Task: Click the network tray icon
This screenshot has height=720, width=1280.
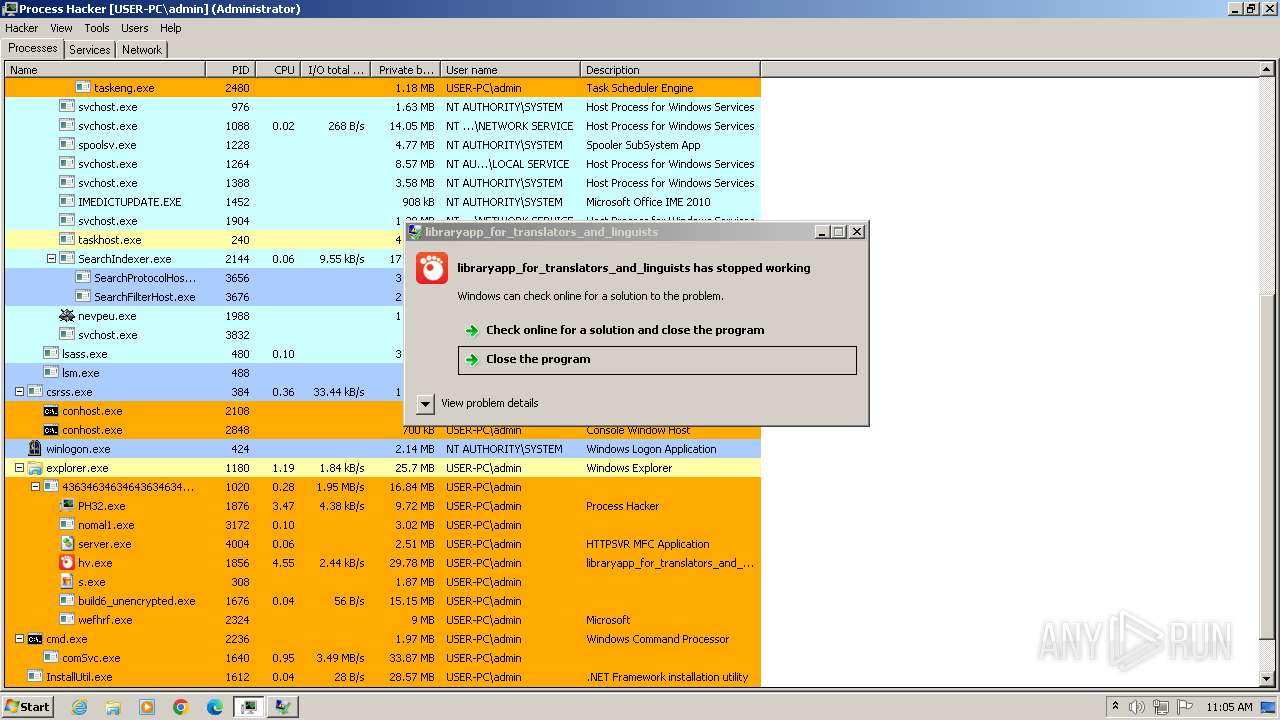Action: point(1160,707)
